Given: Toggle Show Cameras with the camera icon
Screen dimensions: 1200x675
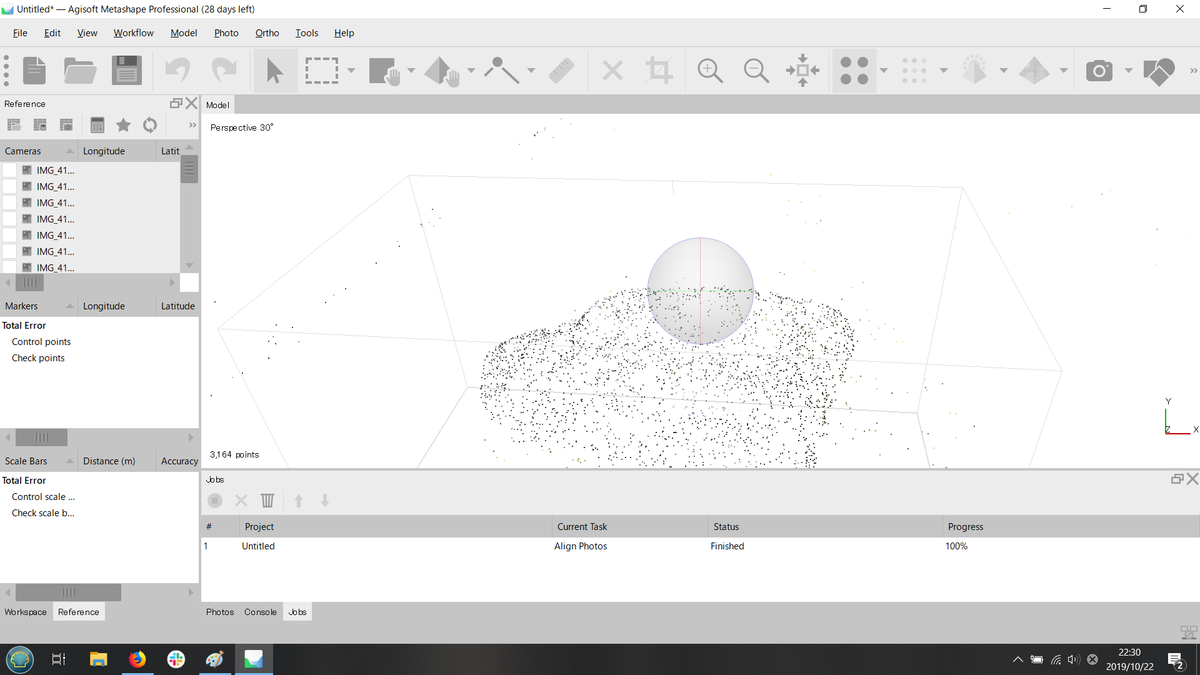Looking at the screenshot, I should point(1099,70).
